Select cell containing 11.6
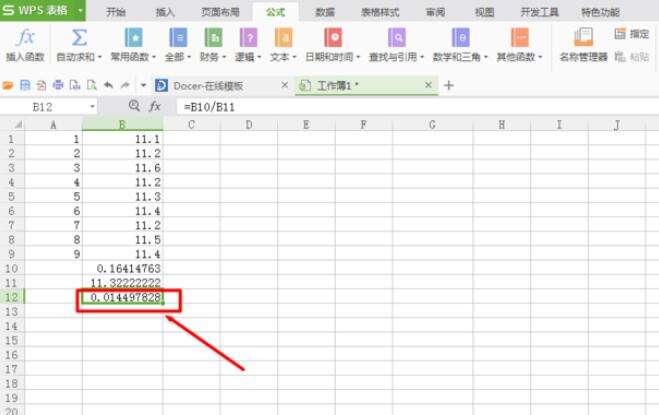Image resolution: width=659 pixels, height=415 pixels. pos(122,168)
